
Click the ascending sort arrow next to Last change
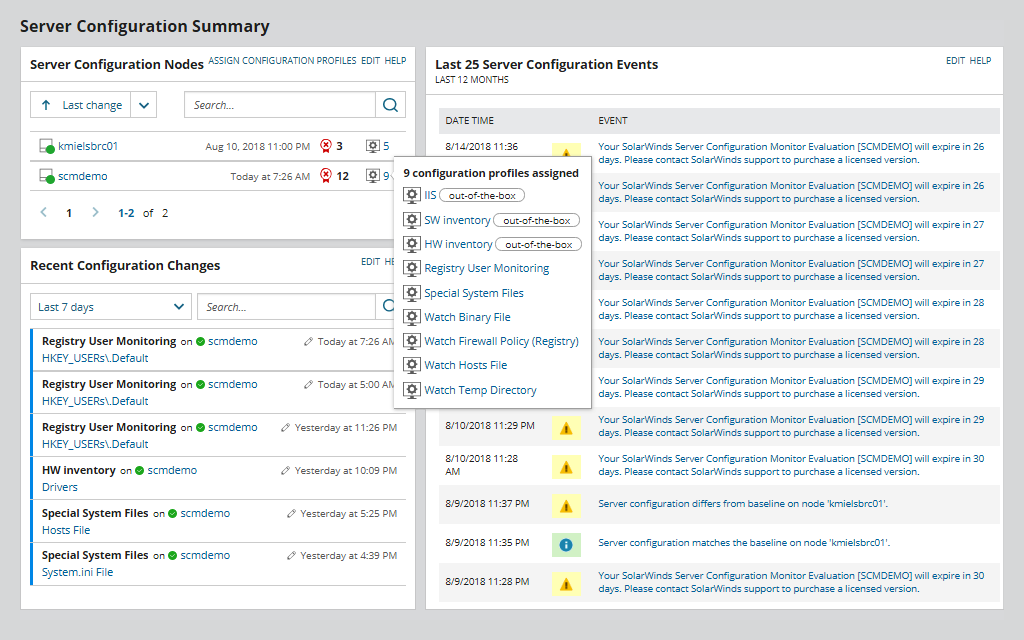(47, 104)
